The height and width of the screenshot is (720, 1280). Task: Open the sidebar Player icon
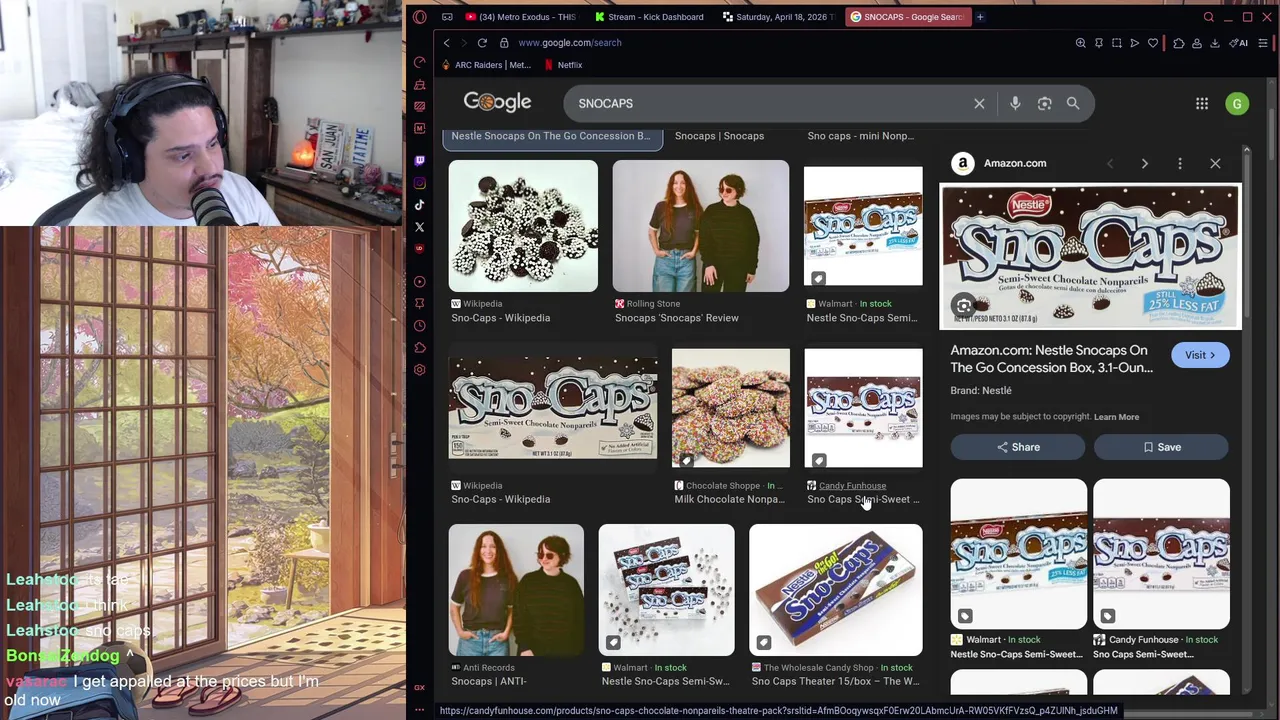coord(419,282)
